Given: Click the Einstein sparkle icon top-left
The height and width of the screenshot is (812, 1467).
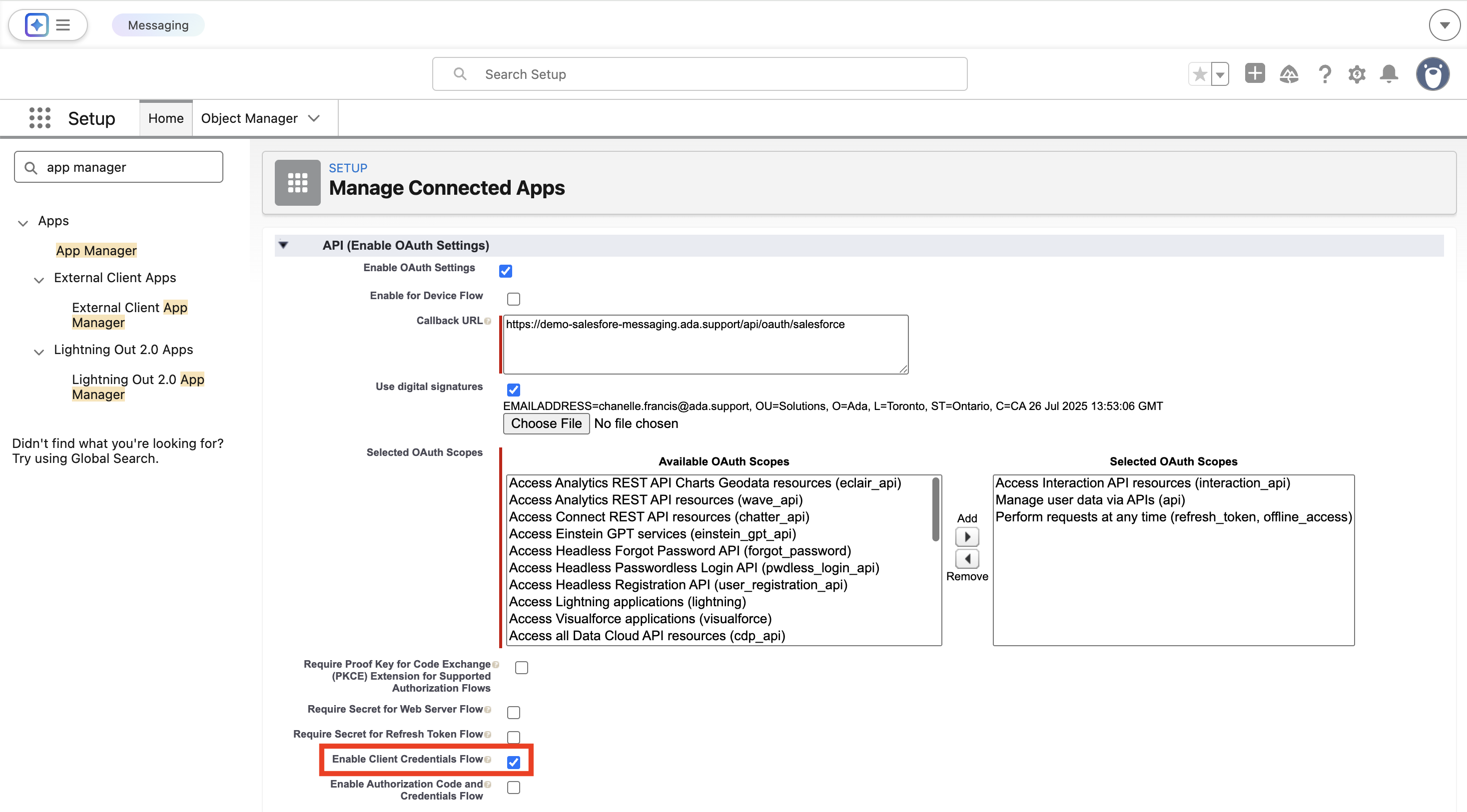Looking at the screenshot, I should click(x=36, y=24).
